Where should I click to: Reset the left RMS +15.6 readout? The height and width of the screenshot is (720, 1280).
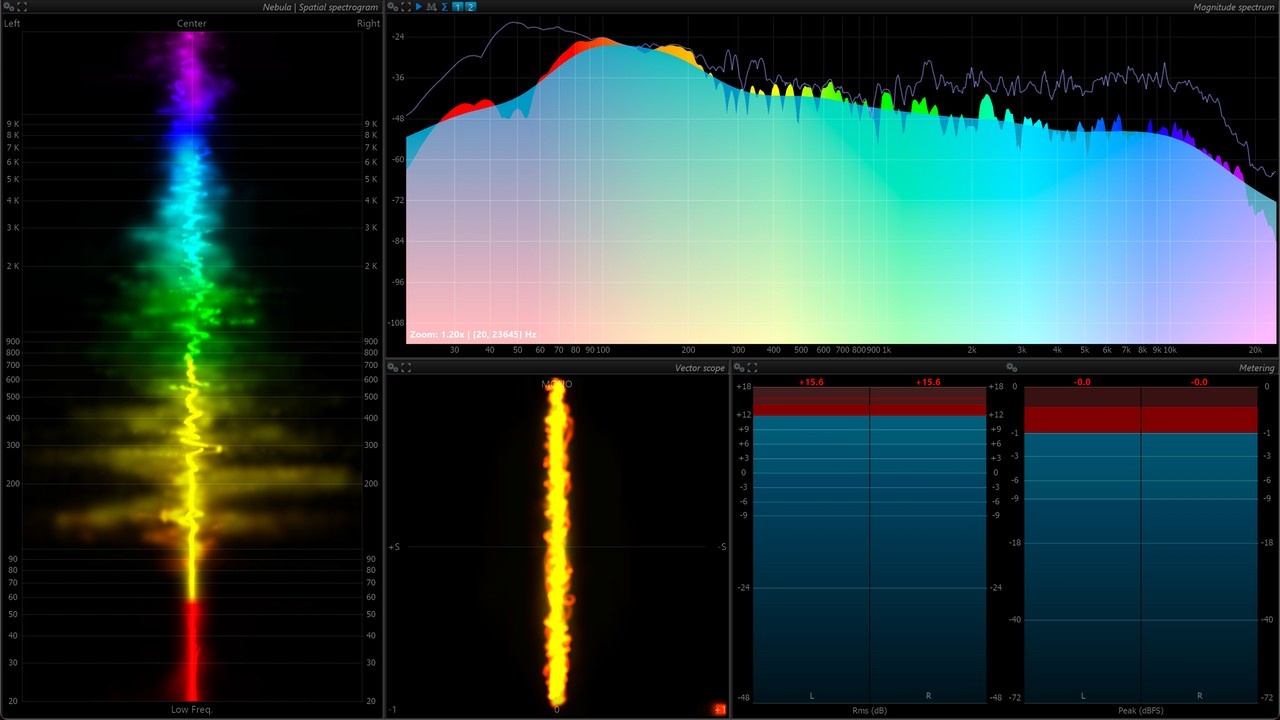[811, 382]
